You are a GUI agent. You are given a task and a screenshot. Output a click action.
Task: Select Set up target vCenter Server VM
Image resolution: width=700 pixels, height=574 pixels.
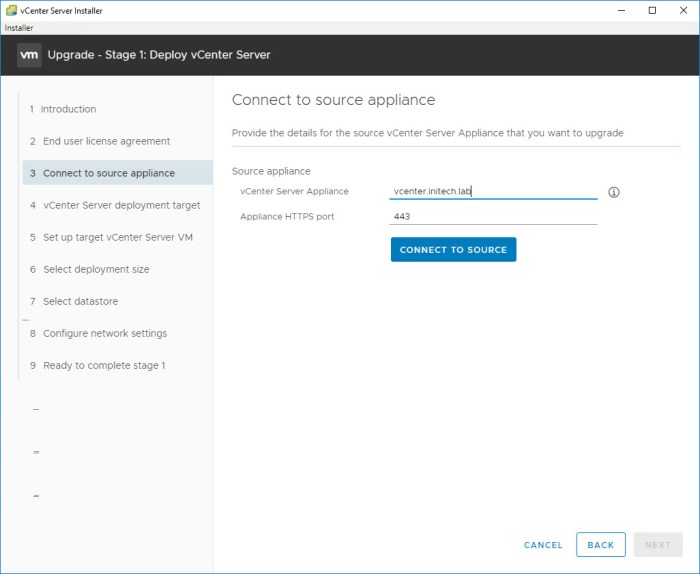(119, 237)
